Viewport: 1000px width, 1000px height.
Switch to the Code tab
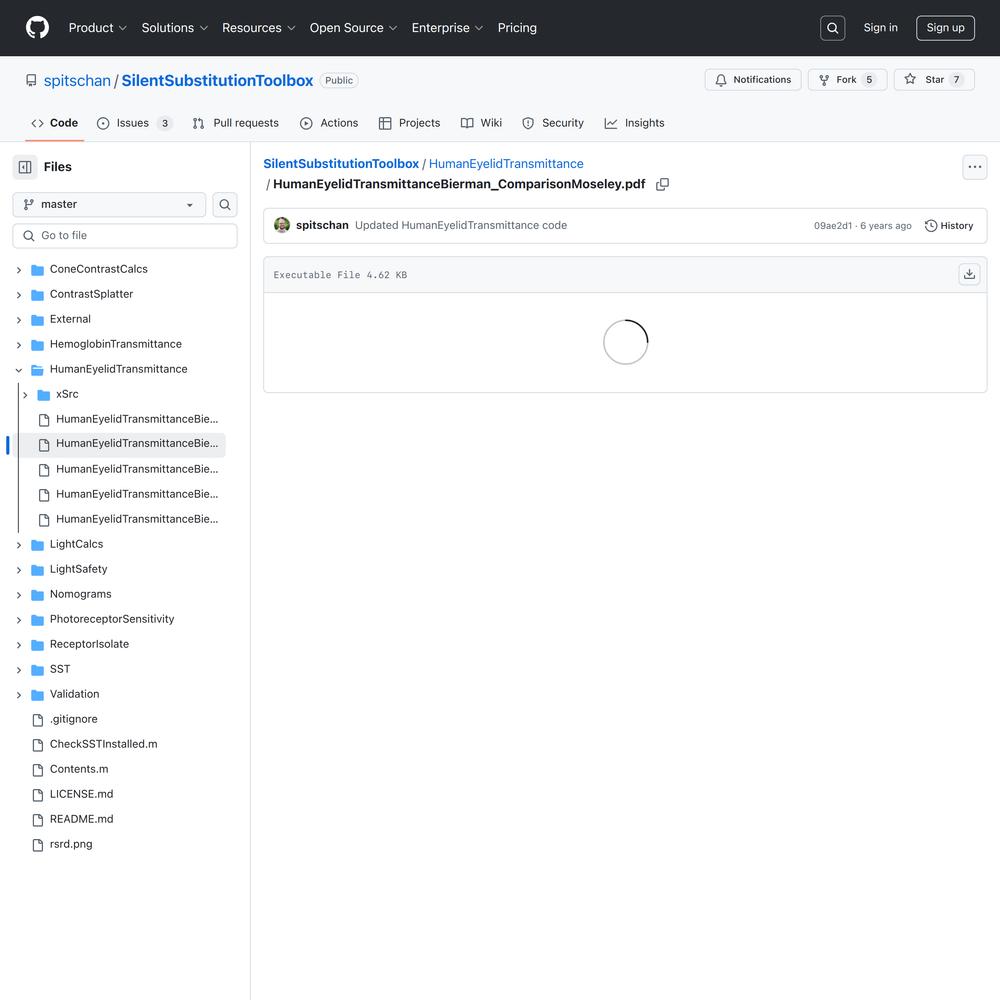coord(55,123)
